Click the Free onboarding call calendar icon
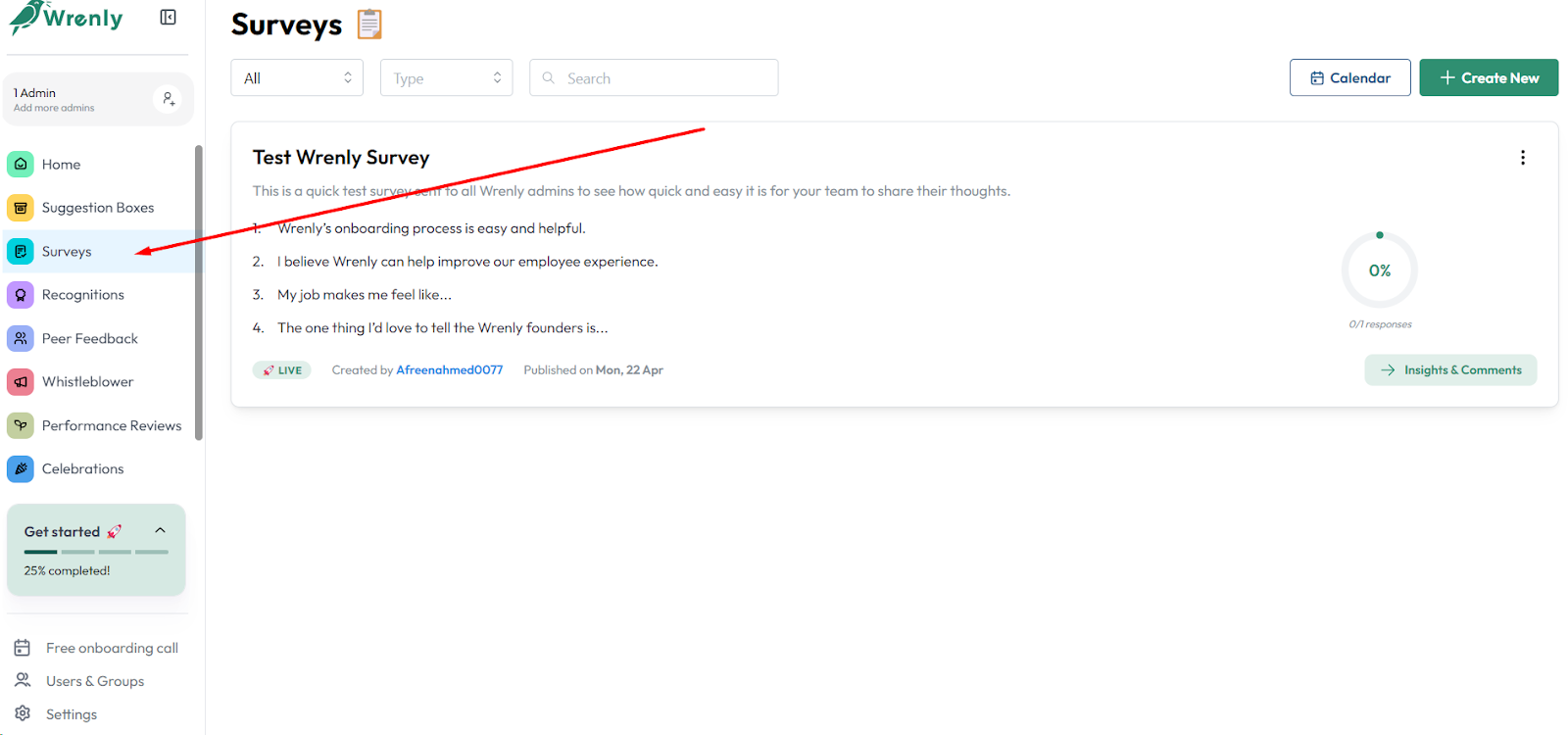Viewport: 1568px width, 735px height. pos(23,648)
